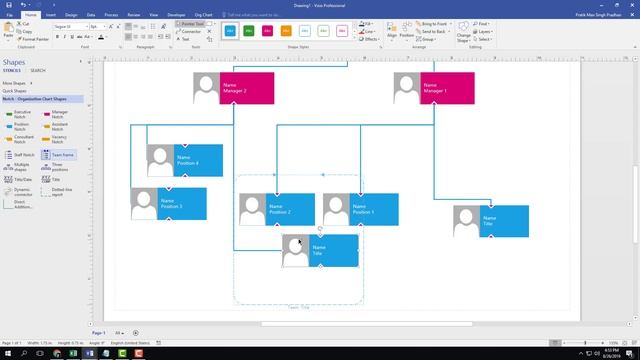640x360 pixels.
Task: Click the Send to Back button
Action: (x=433, y=31)
